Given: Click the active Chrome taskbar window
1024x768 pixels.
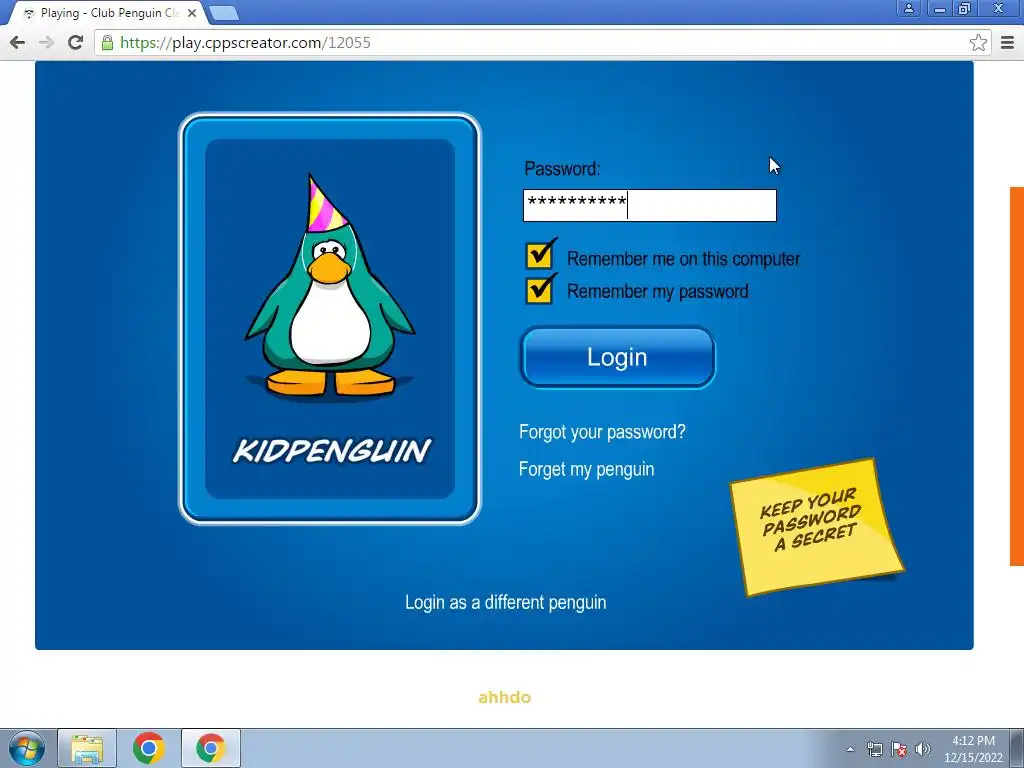Looking at the screenshot, I should coord(210,748).
